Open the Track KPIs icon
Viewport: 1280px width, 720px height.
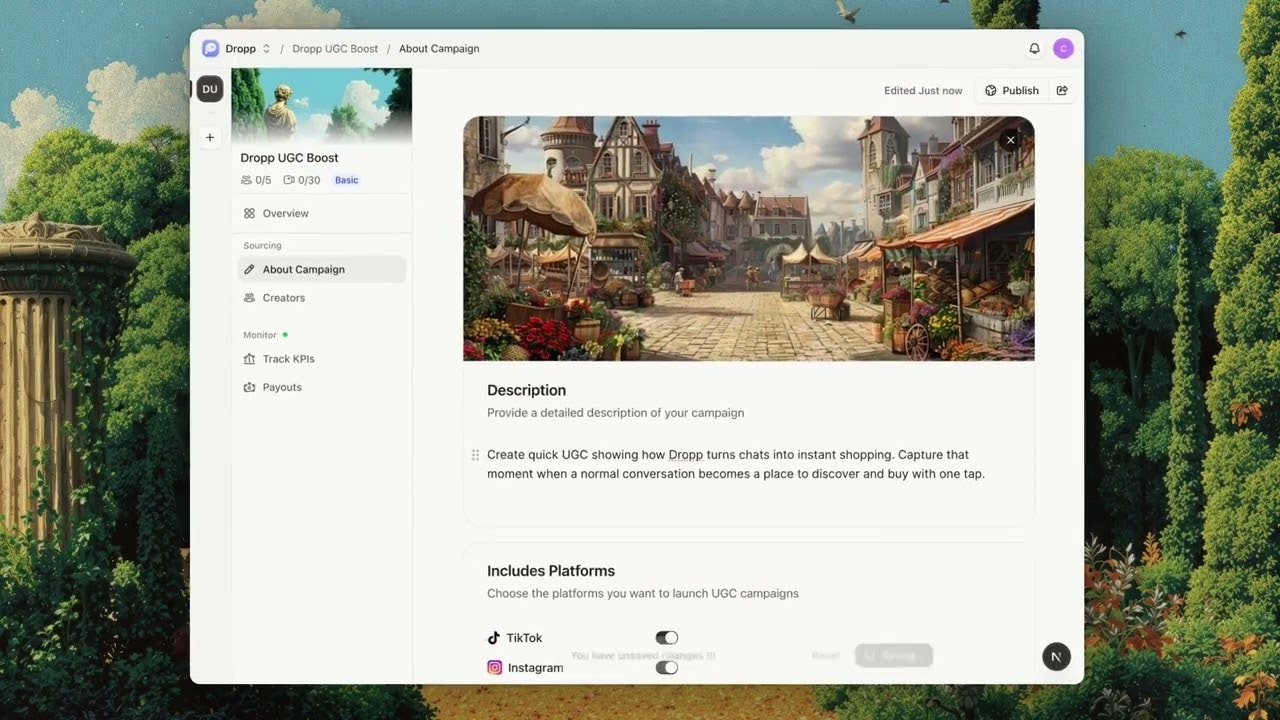click(x=248, y=359)
